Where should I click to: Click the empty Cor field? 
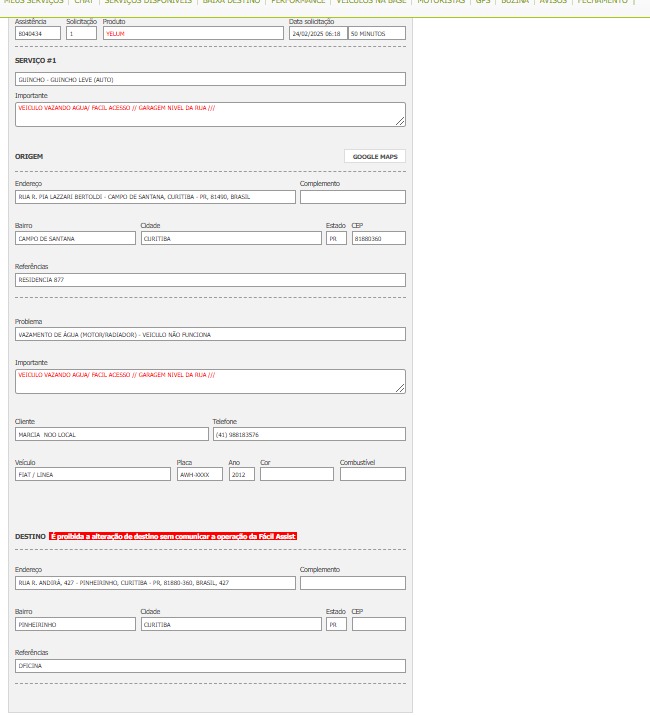(297, 474)
